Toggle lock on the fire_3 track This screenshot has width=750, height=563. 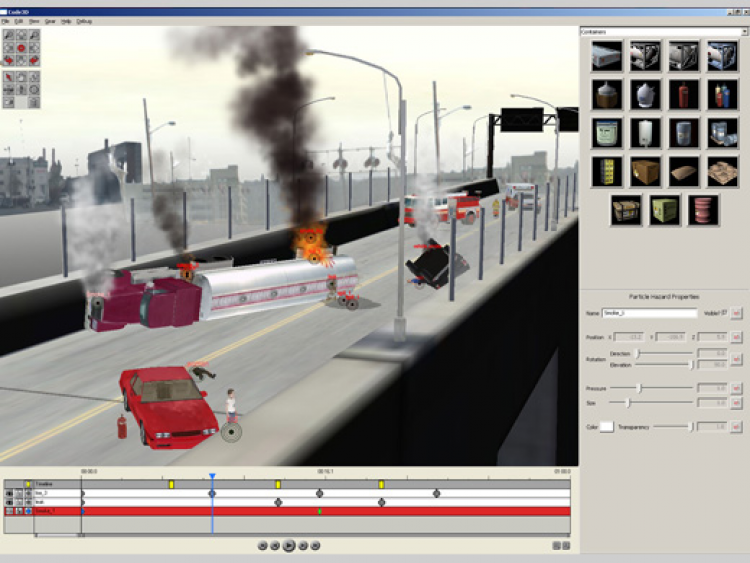click(x=19, y=493)
